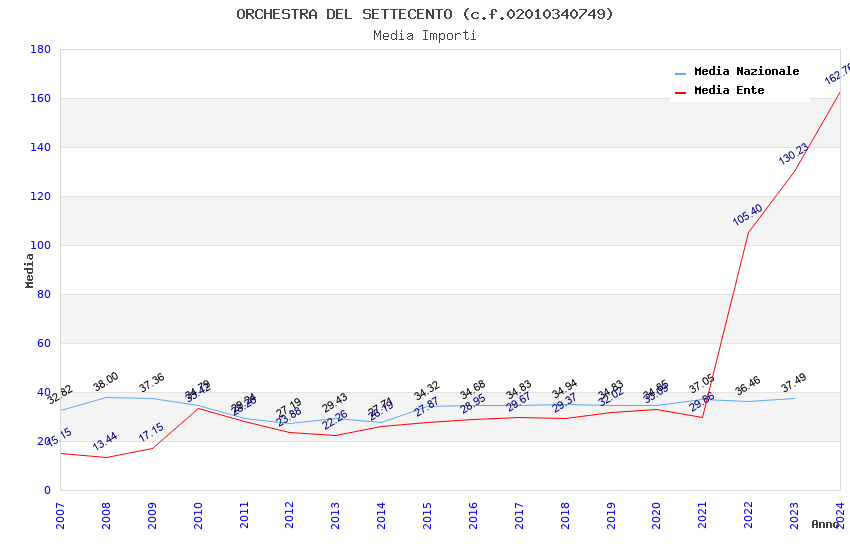Click the 2008 x-axis year label
This screenshot has height=550, width=850.
coord(106,515)
